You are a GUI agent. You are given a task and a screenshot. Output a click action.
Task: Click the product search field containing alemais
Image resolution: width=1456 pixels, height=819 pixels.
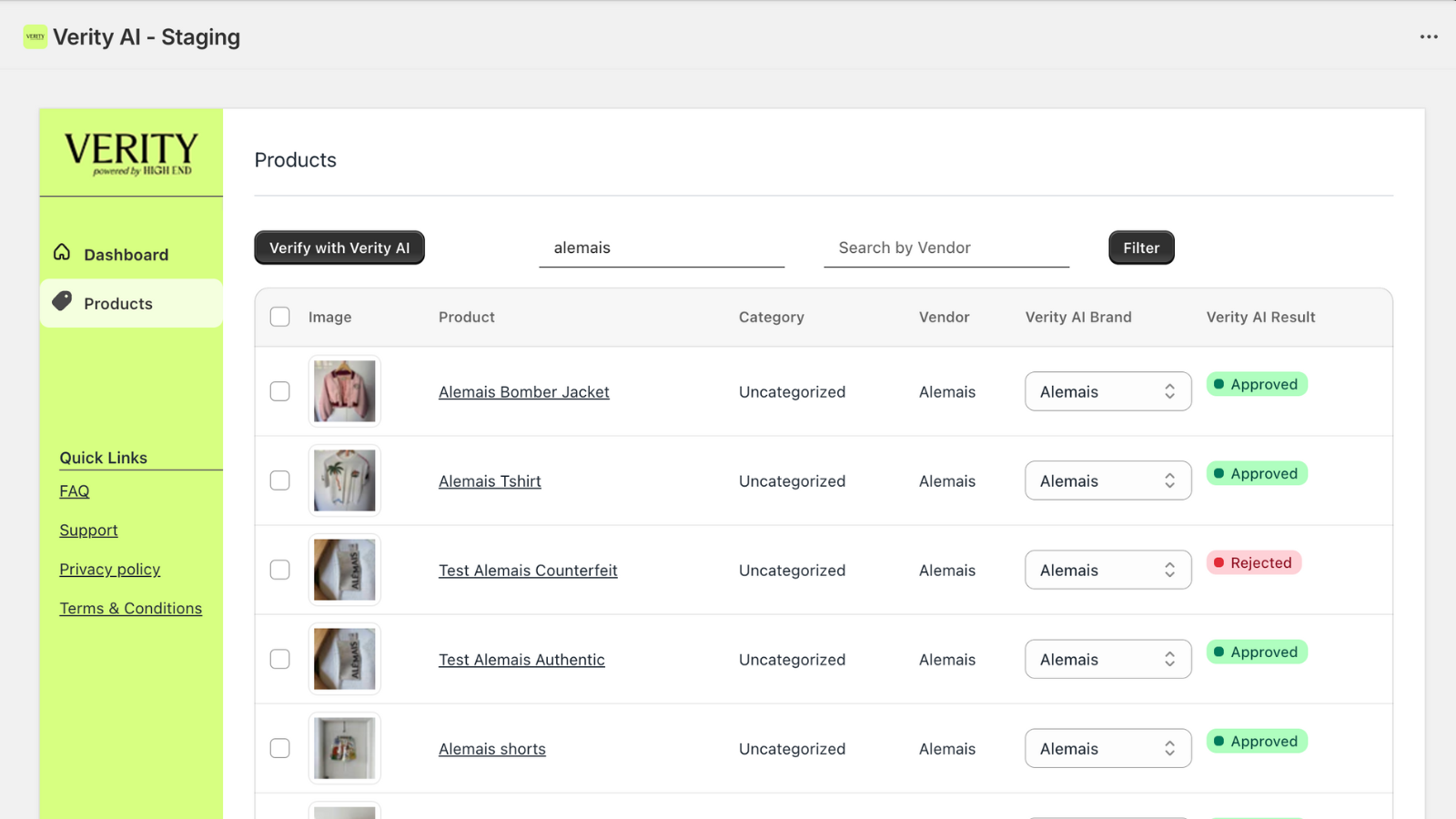pyautogui.click(x=662, y=248)
